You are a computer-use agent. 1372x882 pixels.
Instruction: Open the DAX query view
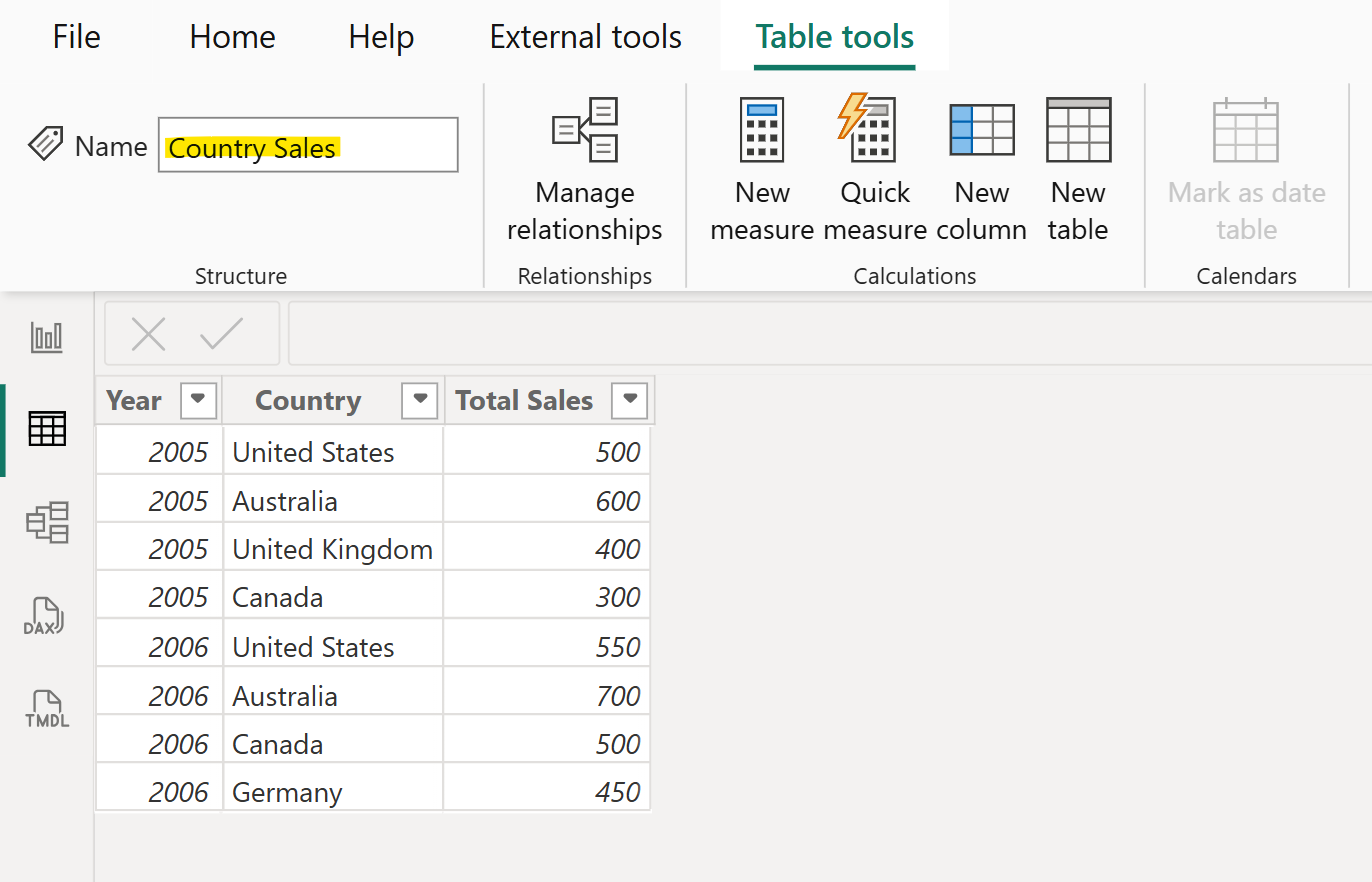point(45,614)
